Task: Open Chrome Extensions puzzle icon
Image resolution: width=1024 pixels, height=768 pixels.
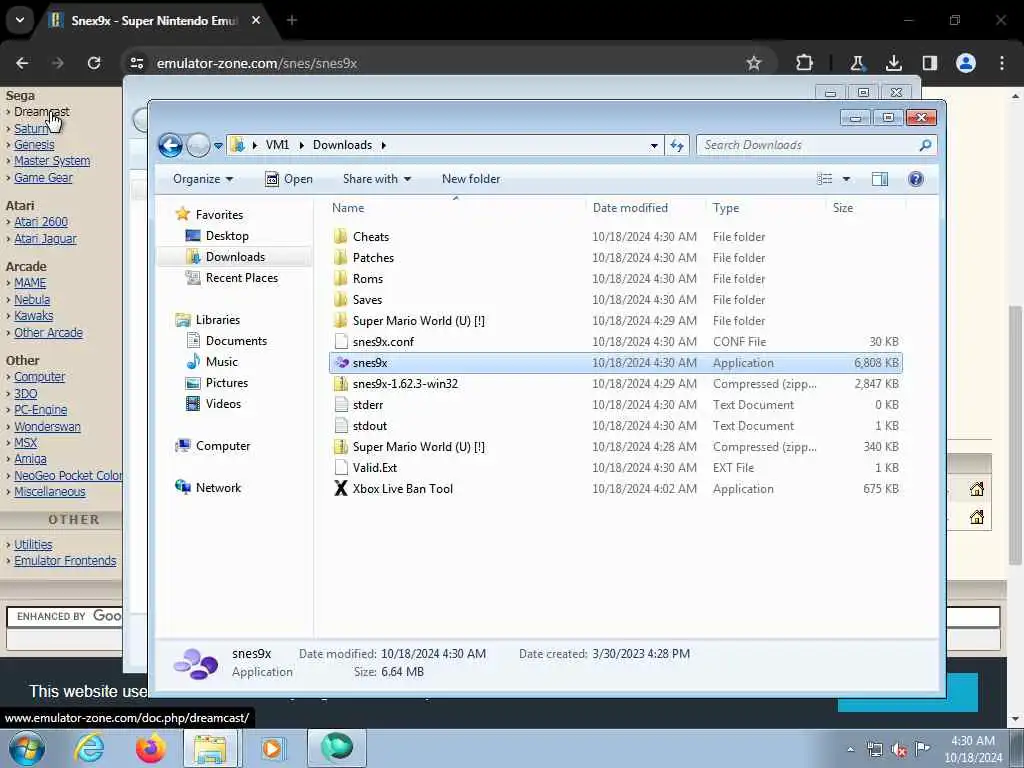Action: point(805,63)
